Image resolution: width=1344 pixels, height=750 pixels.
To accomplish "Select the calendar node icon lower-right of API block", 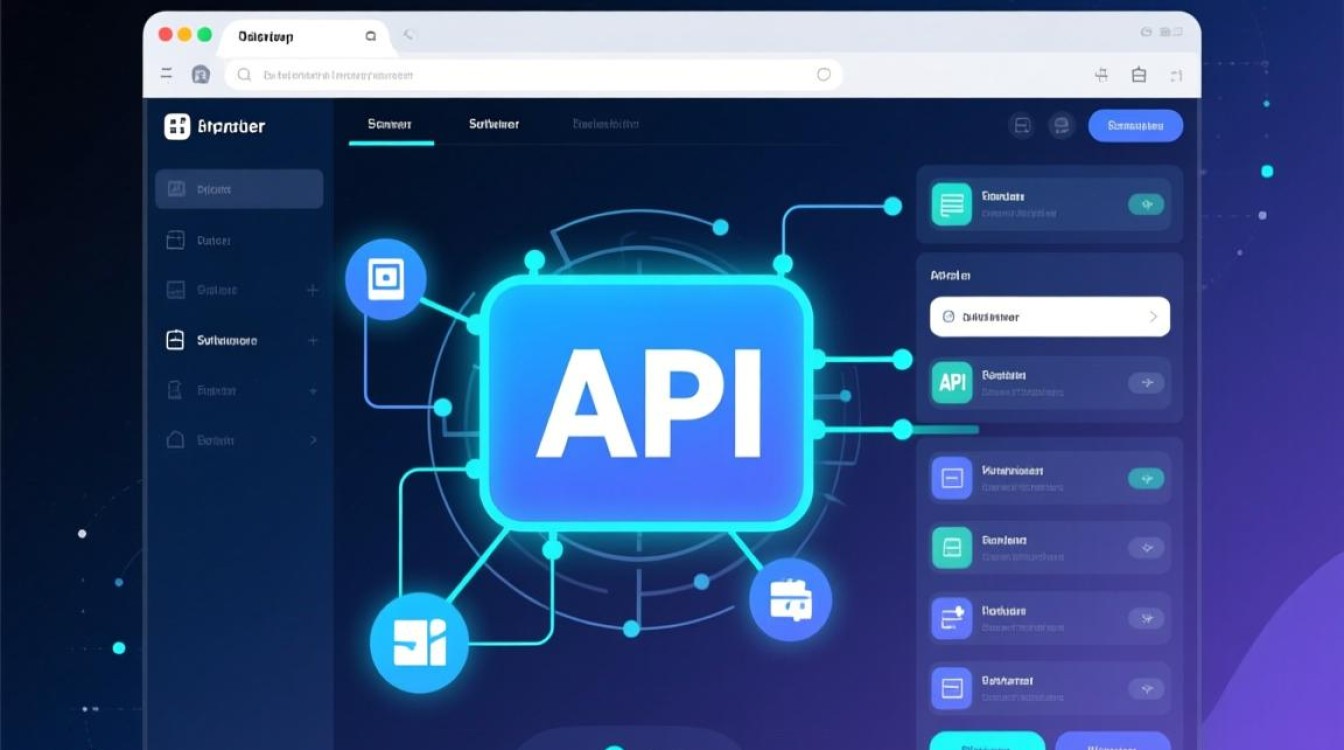I will coord(790,600).
